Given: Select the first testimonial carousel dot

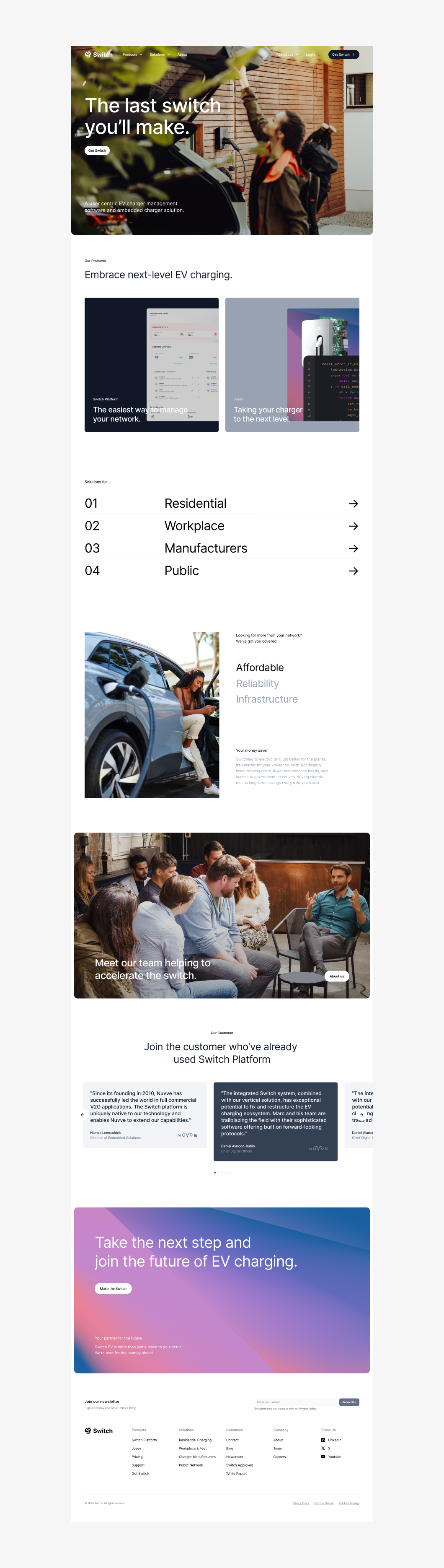Looking at the screenshot, I should pyautogui.click(x=215, y=1172).
